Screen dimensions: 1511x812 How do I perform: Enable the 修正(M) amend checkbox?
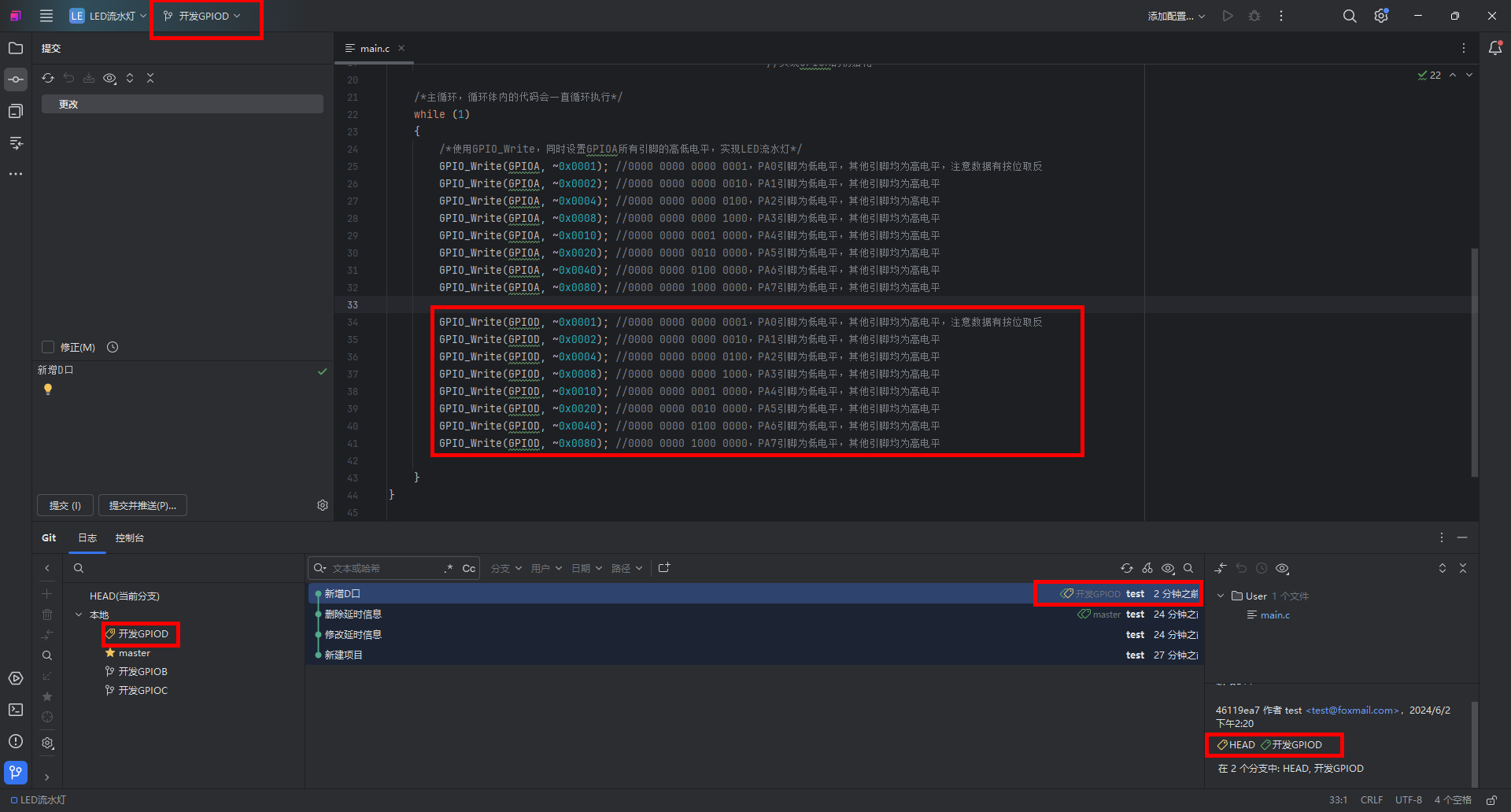pyautogui.click(x=48, y=347)
